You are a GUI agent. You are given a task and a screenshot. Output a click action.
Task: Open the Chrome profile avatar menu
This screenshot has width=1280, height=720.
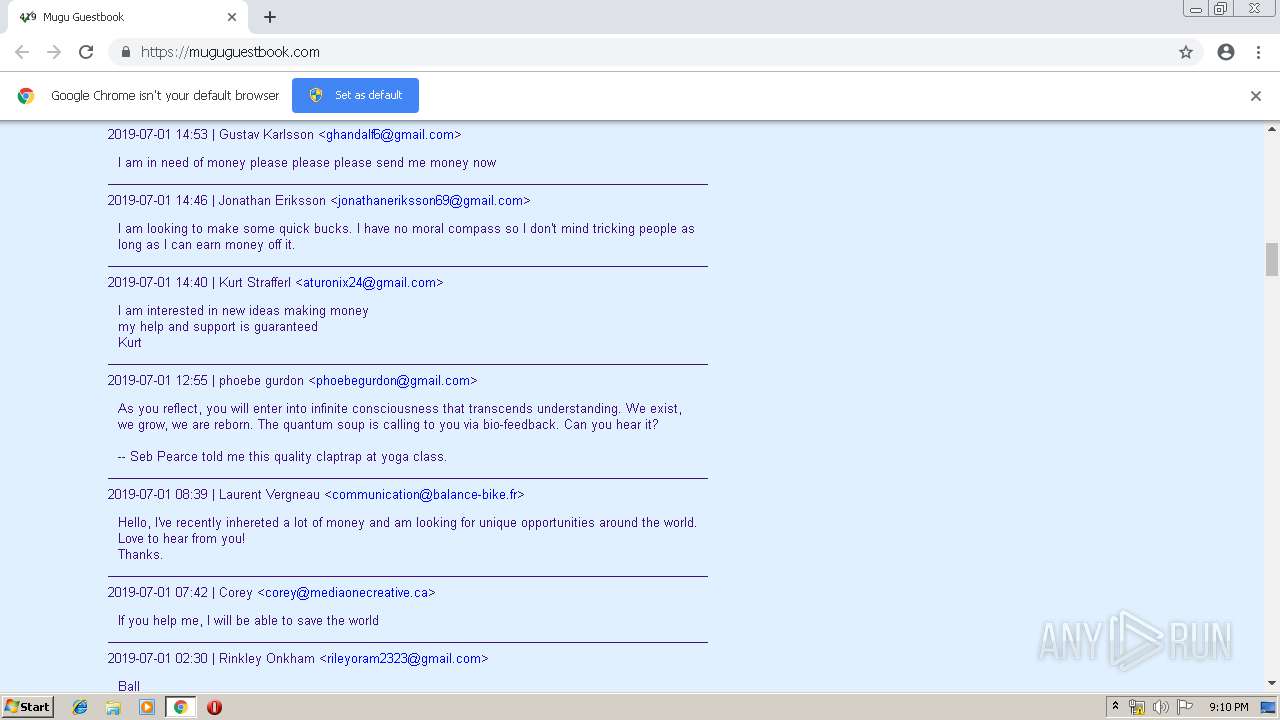pyautogui.click(x=1226, y=52)
